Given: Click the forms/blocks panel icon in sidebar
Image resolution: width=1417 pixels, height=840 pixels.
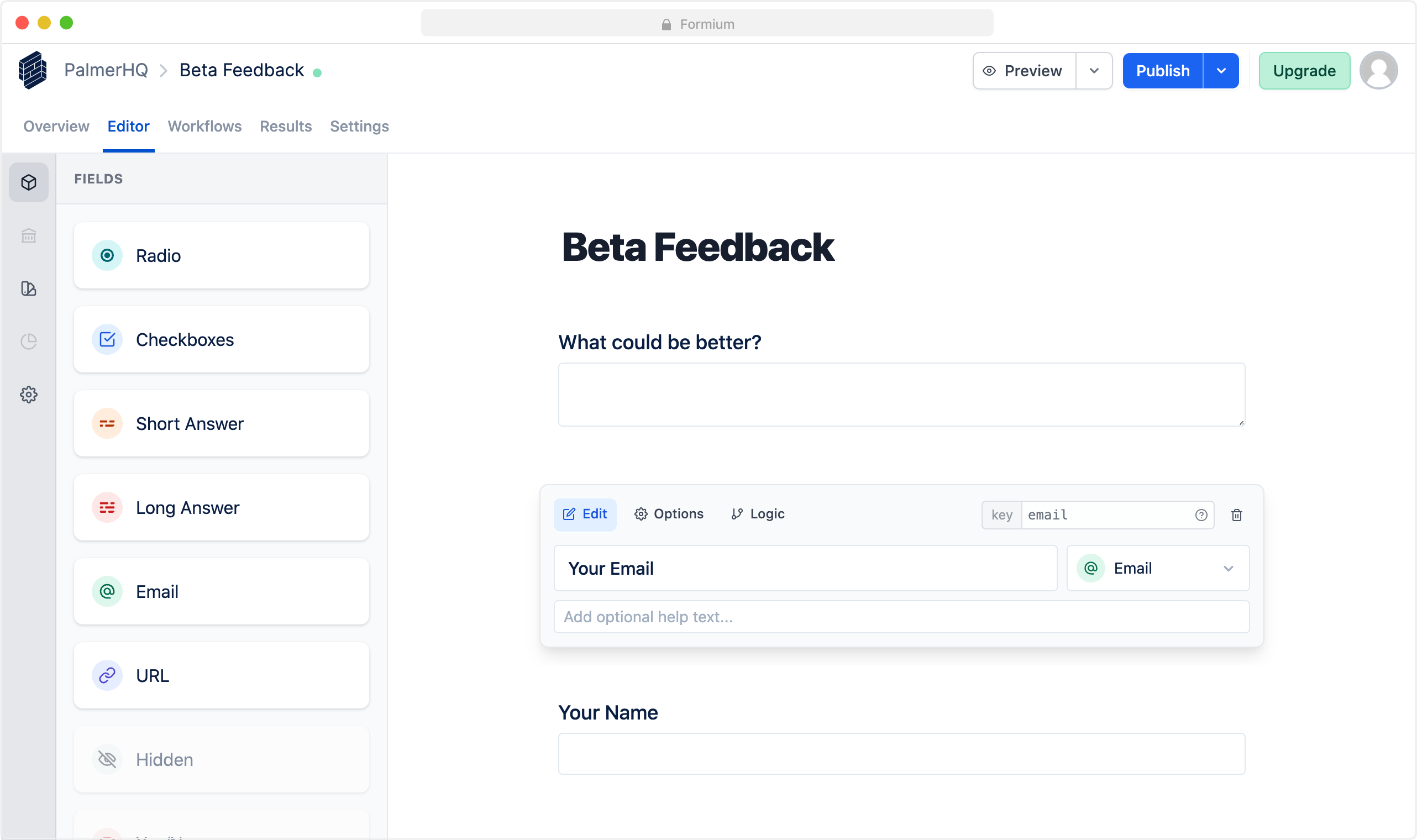Looking at the screenshot, I should coord(28,182).
